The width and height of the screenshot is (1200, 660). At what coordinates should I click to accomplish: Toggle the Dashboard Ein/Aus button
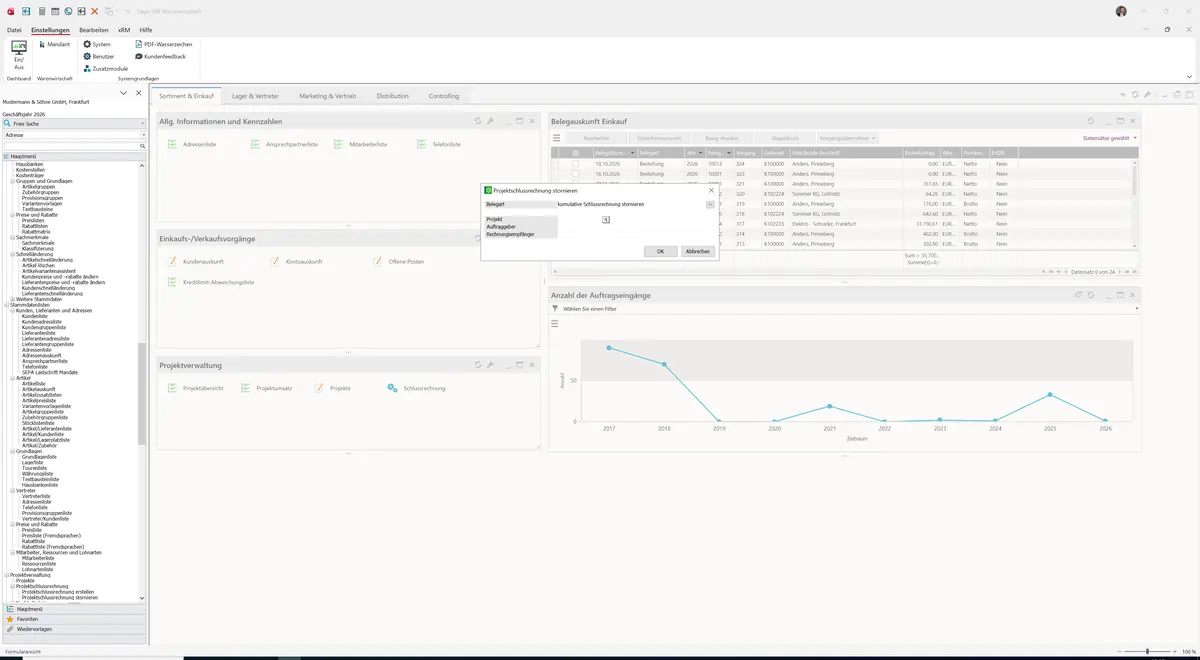(x=18, y=56)
